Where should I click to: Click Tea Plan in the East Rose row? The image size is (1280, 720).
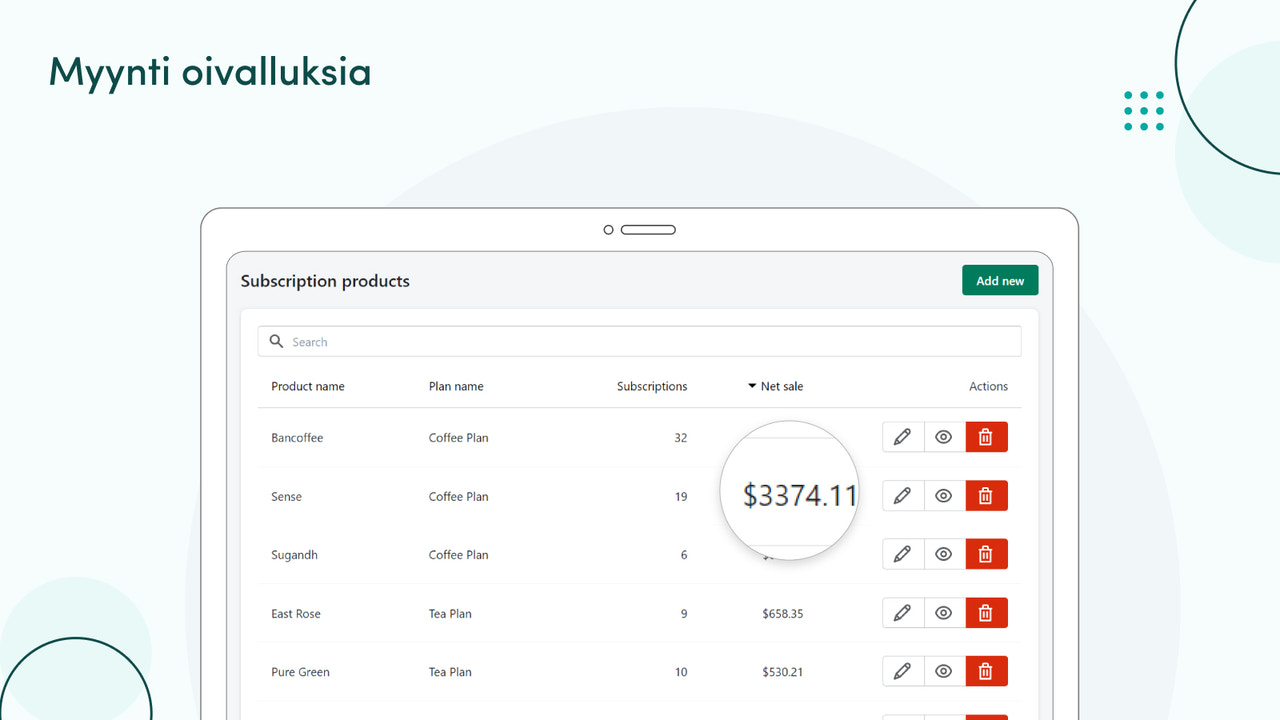450,614
